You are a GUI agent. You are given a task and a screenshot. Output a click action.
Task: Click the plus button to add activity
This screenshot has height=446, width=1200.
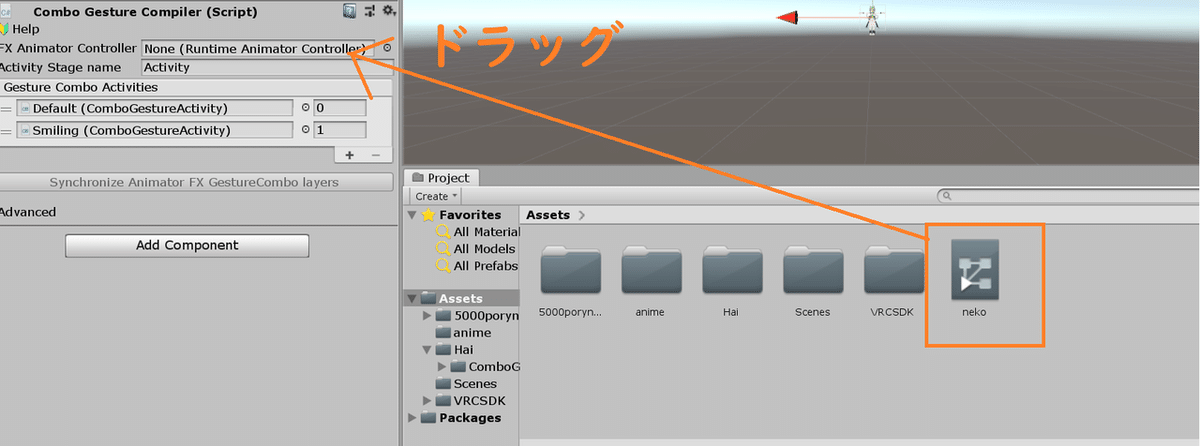tap(349, 155)
